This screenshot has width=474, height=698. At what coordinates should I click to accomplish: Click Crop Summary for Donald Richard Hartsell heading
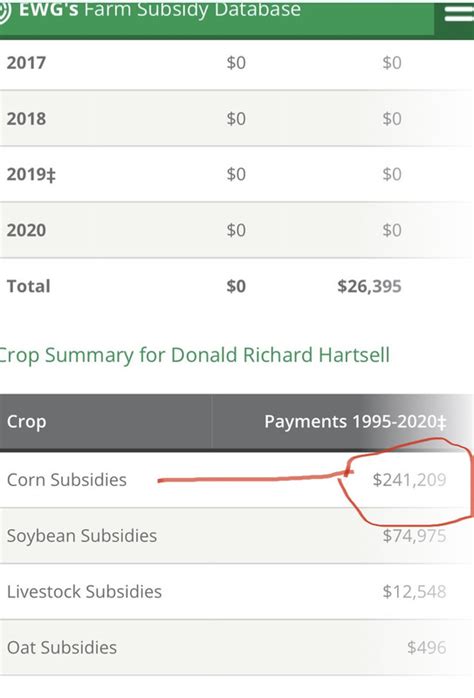point(194,356)
